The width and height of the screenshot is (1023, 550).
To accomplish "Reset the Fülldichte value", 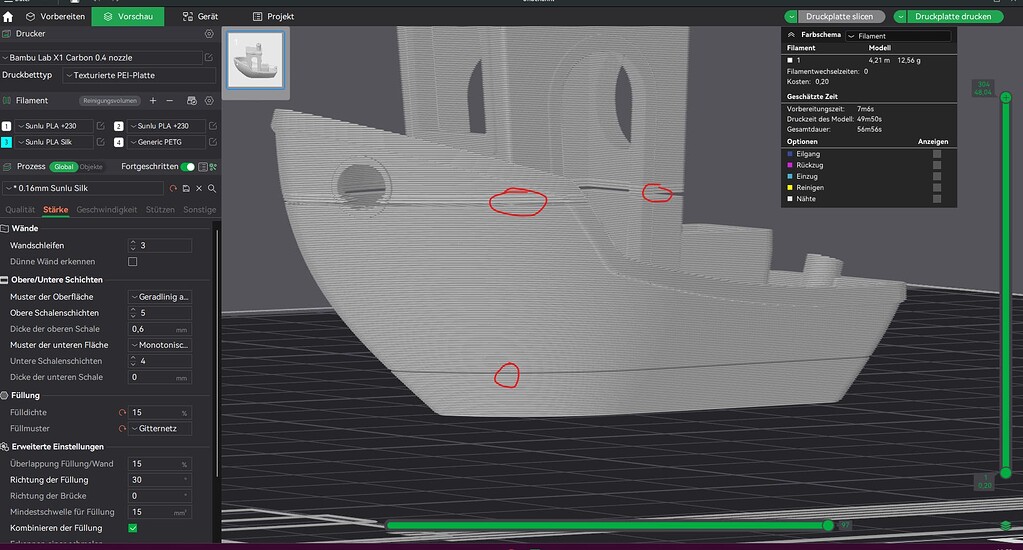I will pyautogui.click(x=122, y=412).
